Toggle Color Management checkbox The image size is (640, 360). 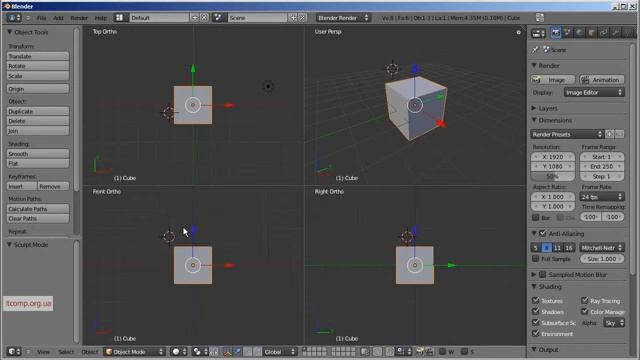tap(584, 311)
